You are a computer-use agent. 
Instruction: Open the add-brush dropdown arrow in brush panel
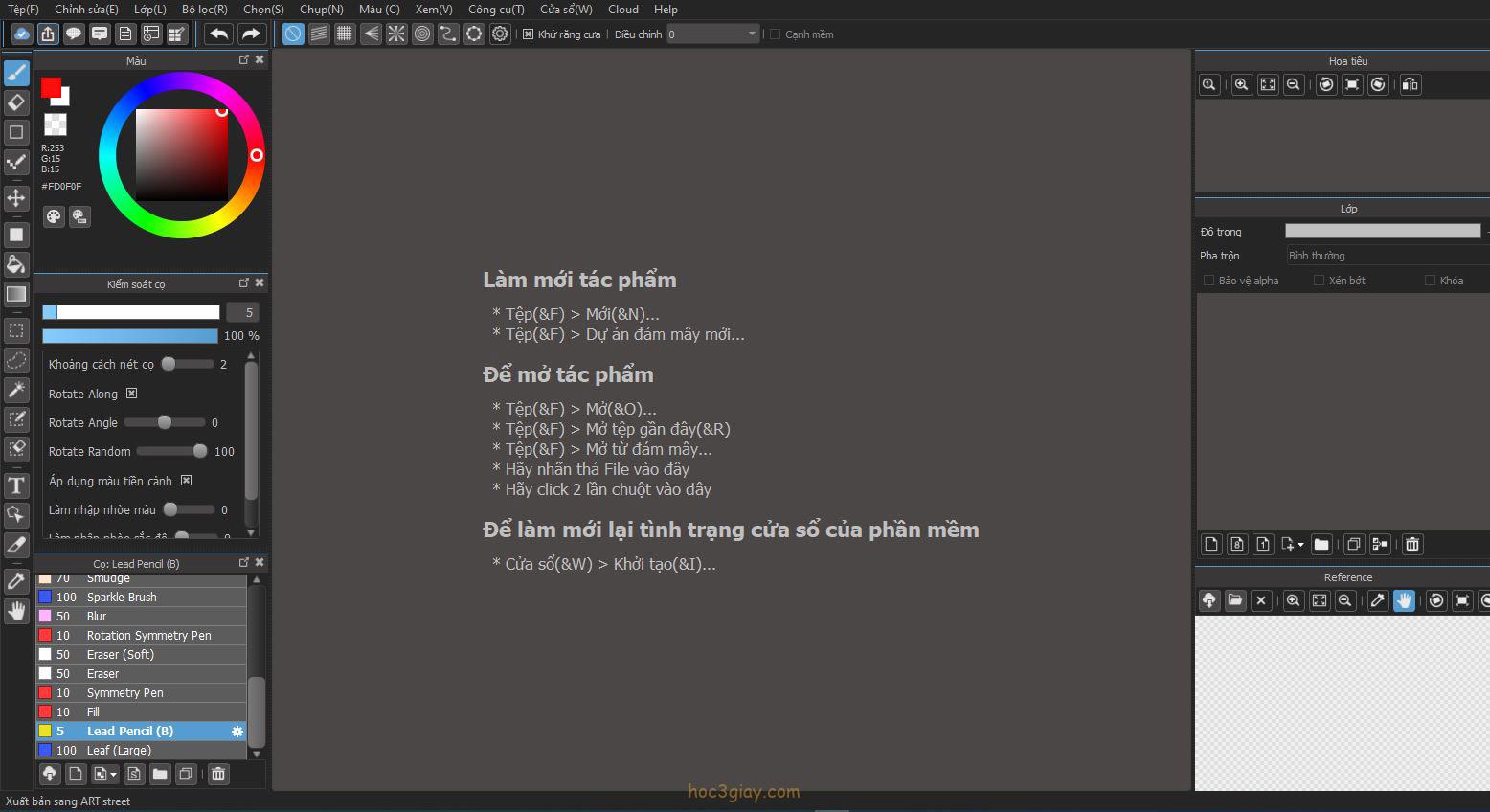pos(113,775)
